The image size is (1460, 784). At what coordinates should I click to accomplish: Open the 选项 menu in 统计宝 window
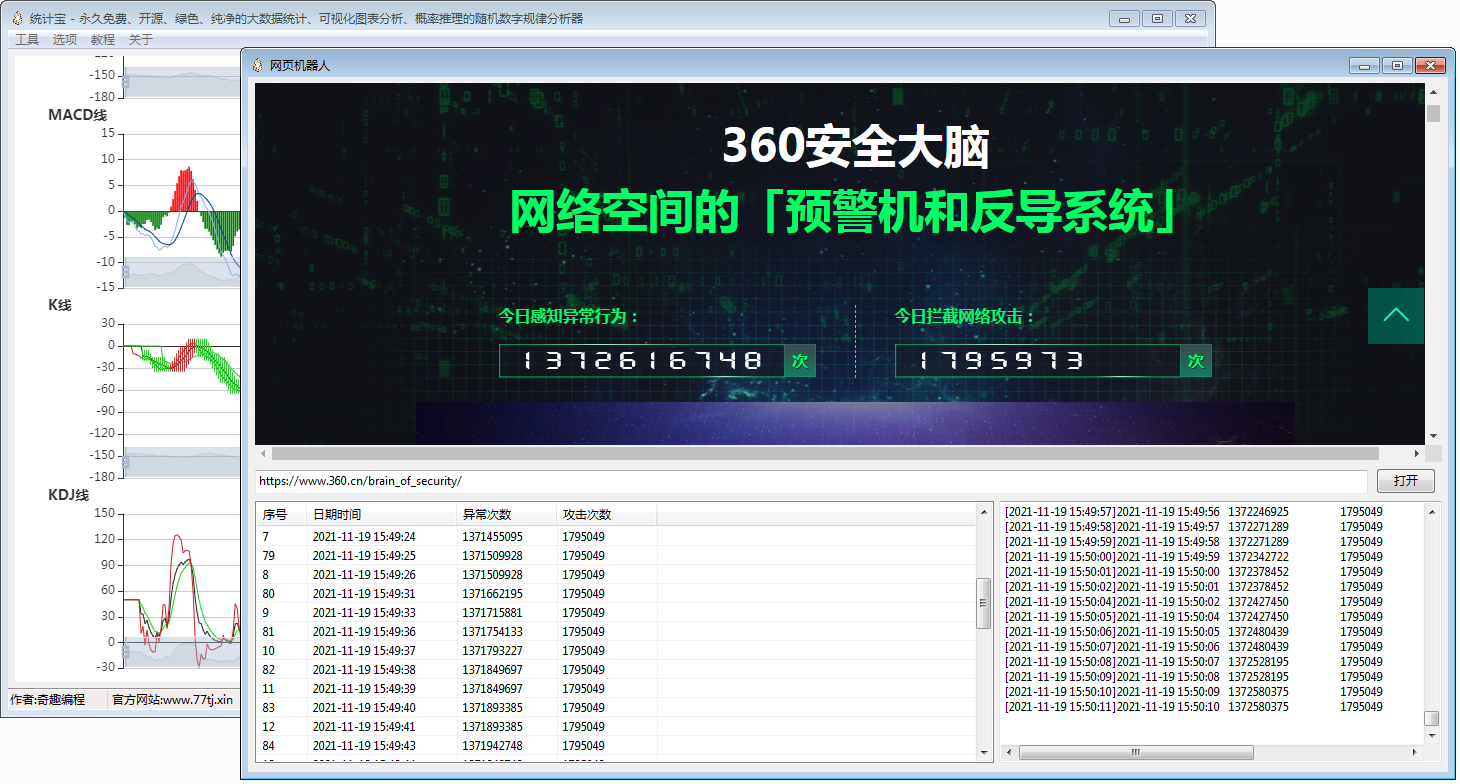tap(65, 39)
